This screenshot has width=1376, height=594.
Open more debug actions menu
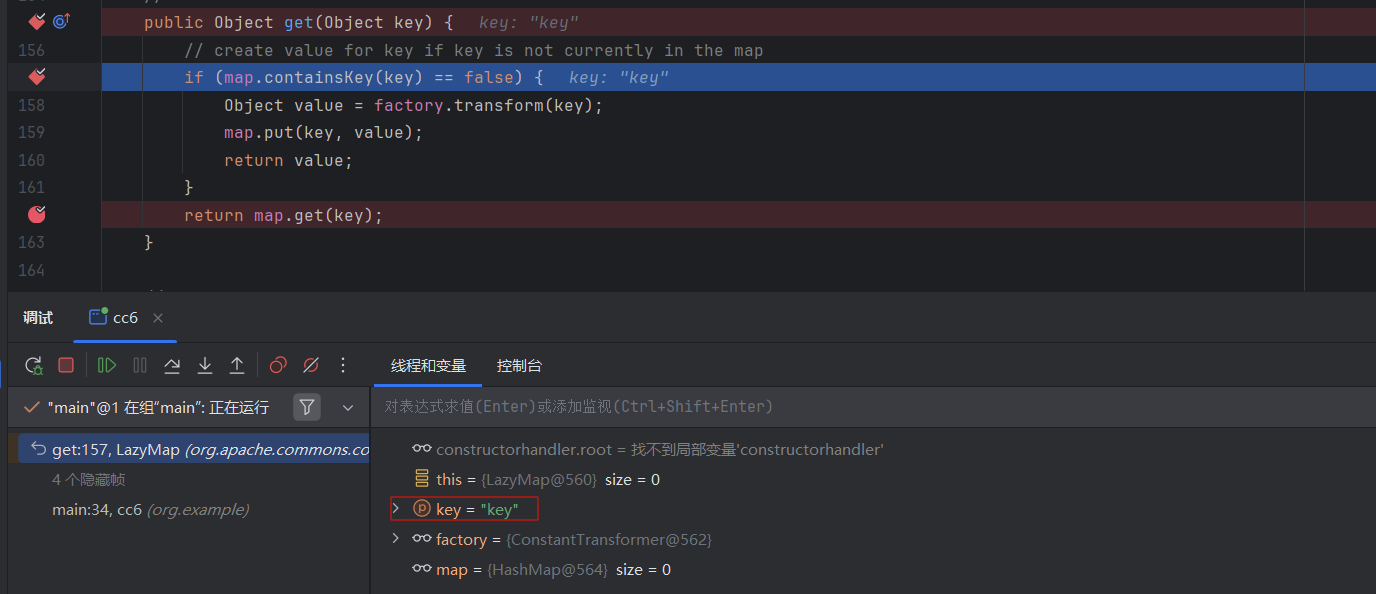343,366
